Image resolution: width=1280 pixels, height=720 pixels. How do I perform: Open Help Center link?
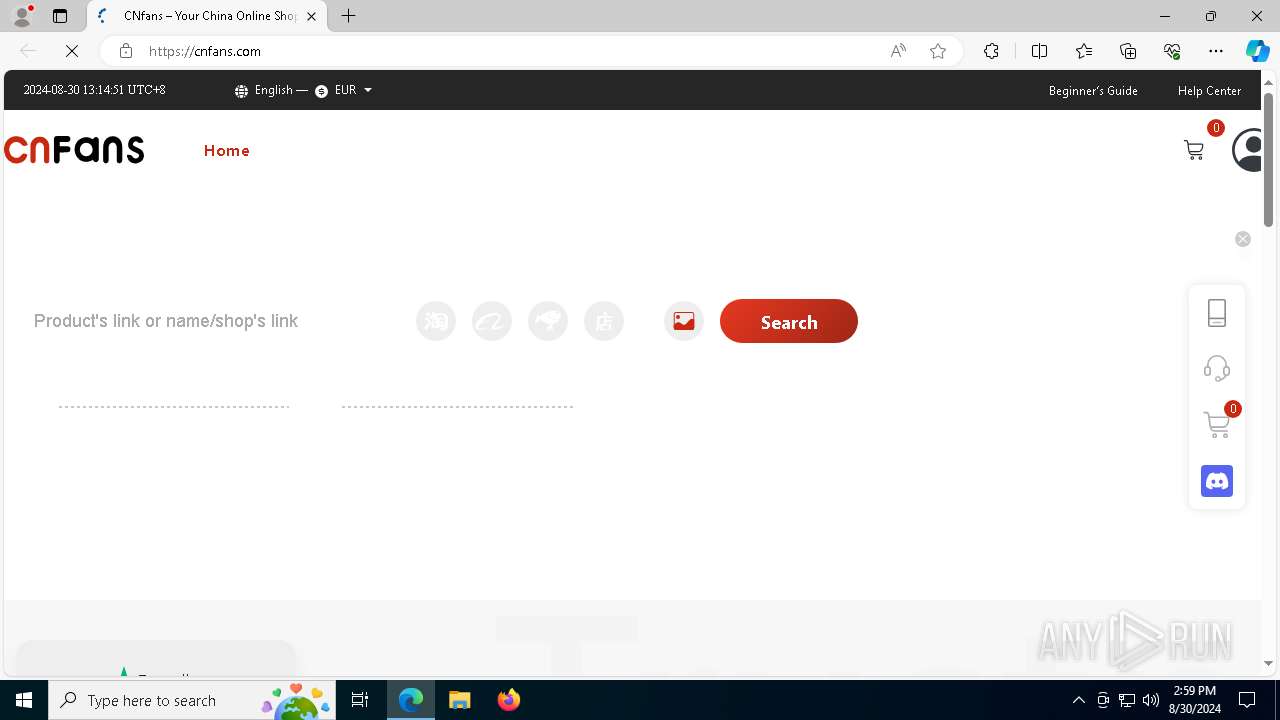pos(1209,90)
